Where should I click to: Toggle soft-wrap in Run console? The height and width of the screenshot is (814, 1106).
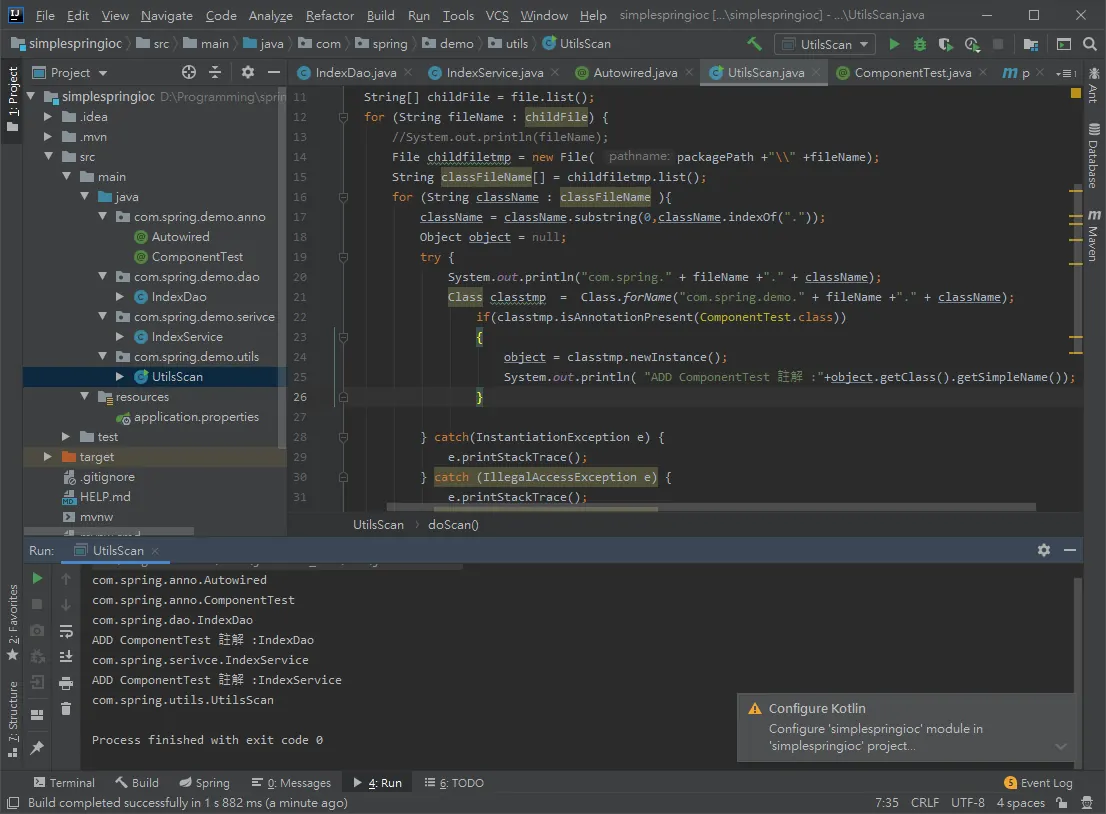pyautogui.click(x=66, y=631)
